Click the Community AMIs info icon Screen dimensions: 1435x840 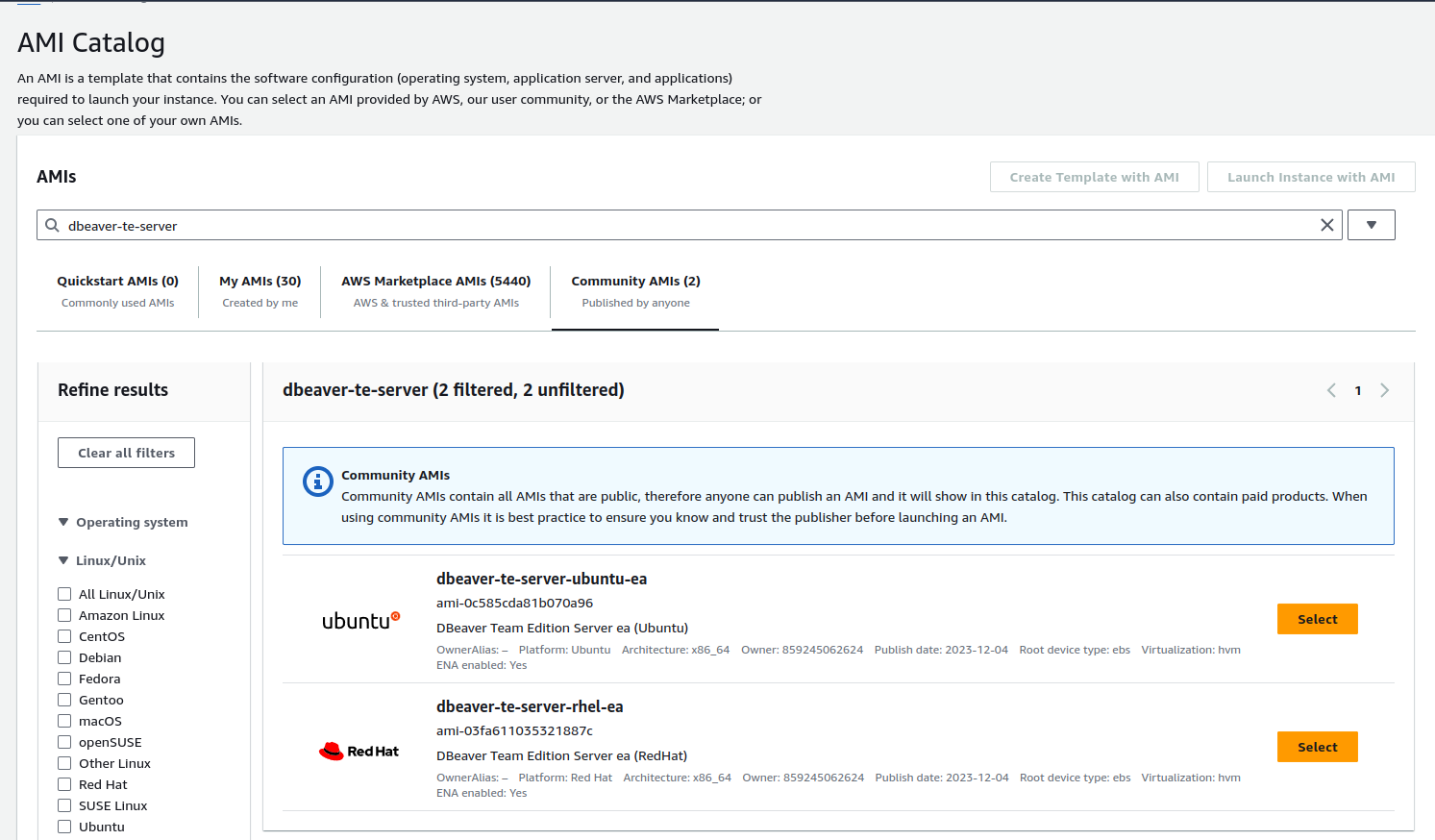[x=318, y=481]
